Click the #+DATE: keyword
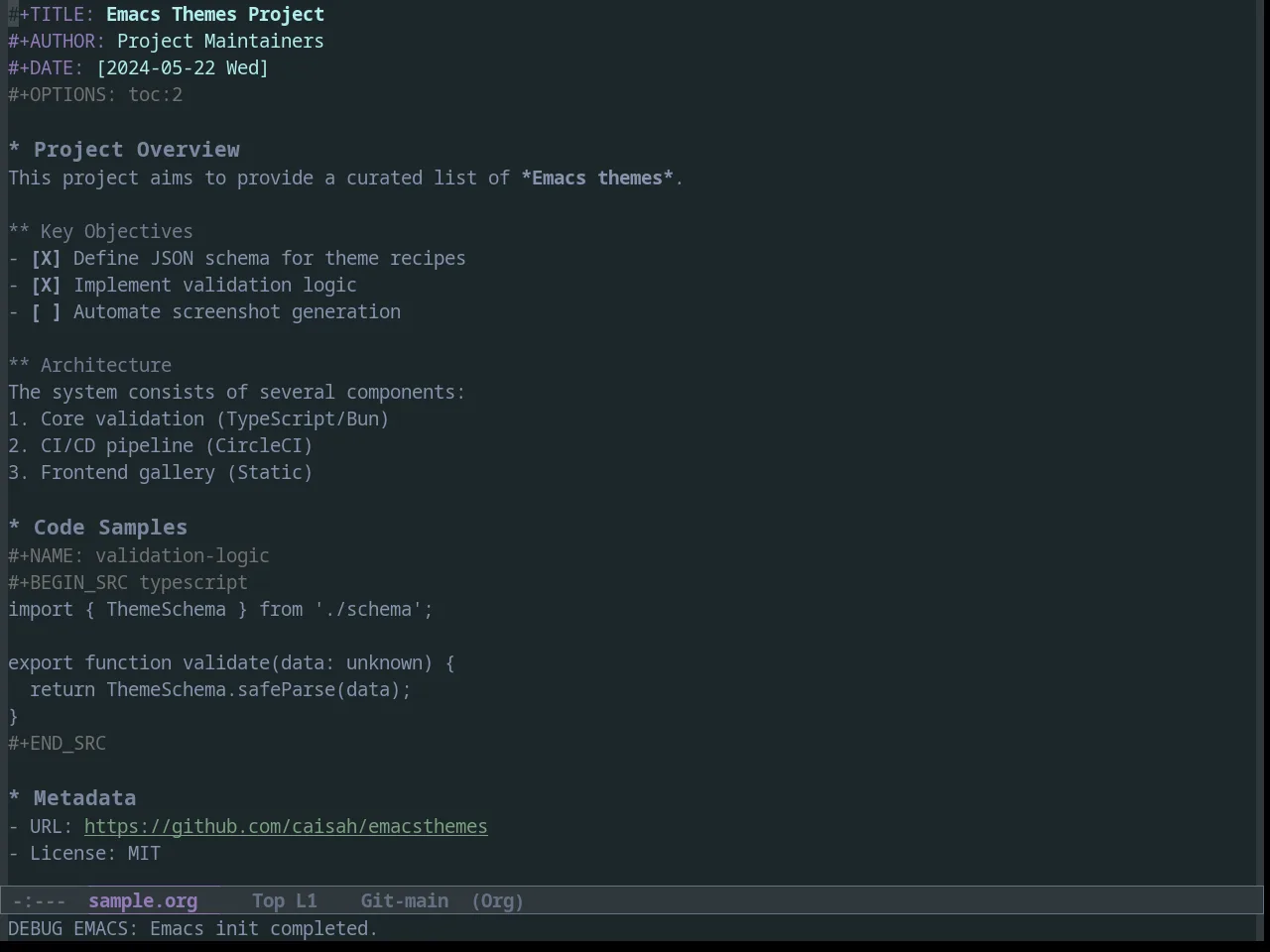 click(x=47, y=68)
